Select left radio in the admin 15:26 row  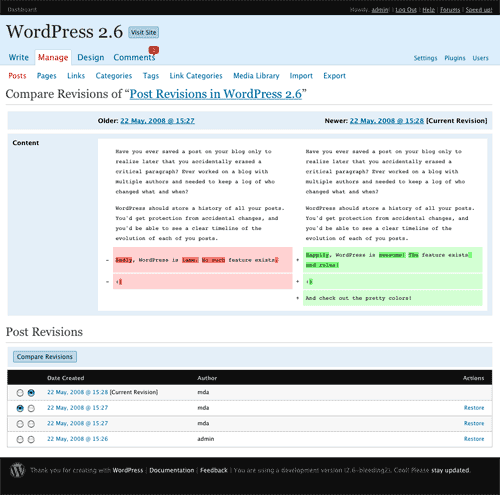coord(20,440)
